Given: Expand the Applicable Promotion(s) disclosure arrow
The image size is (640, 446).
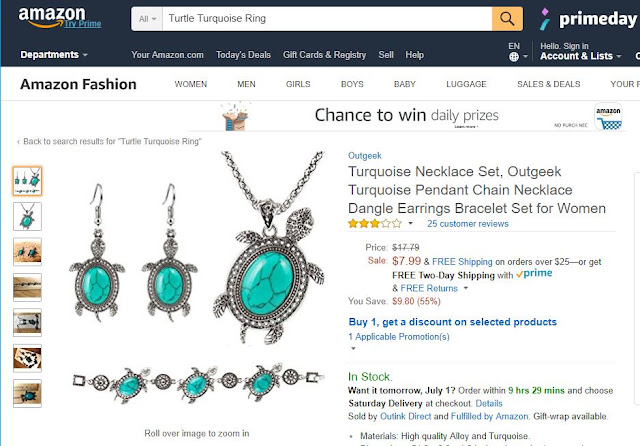Looking at the screenshot, I should pyautogui.click(x=353, y=348).
